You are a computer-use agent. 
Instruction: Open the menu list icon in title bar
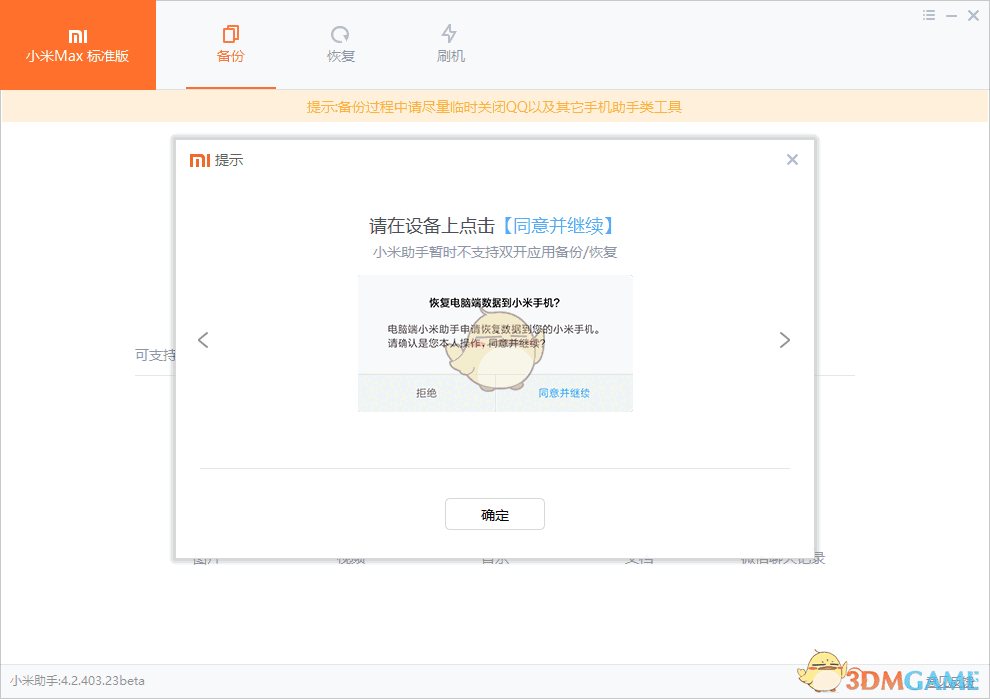[929, 15]
